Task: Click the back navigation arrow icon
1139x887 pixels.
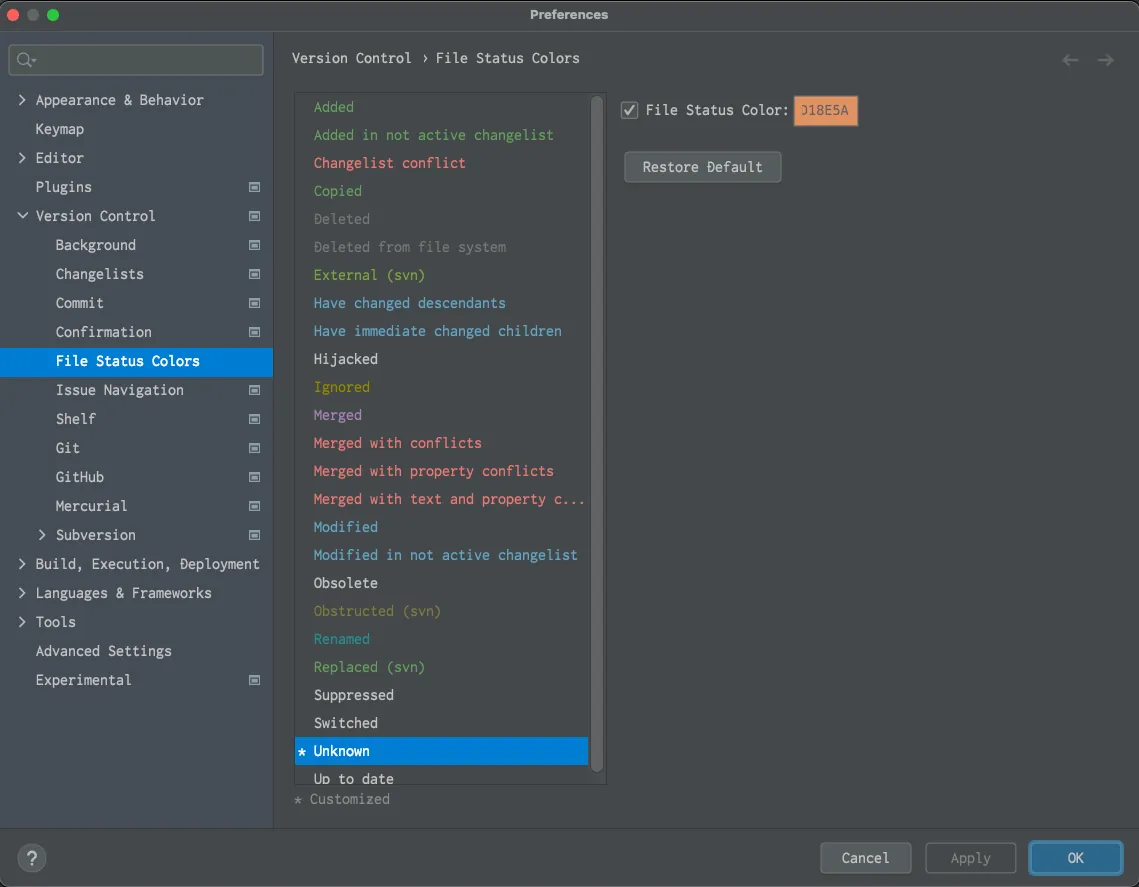Action: 1070,60
